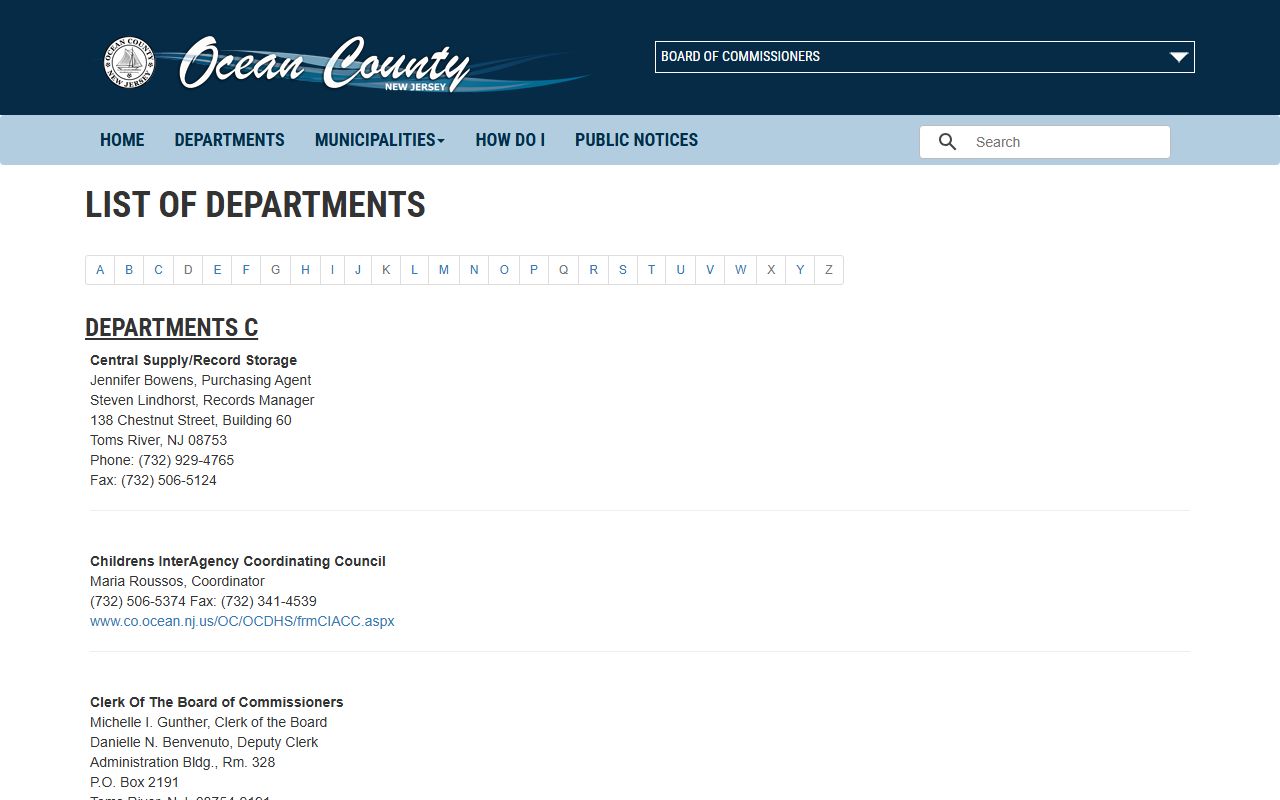Select letter V in alphabet index
This screenshot has height=800, width=1280.
tap(710, 270)
